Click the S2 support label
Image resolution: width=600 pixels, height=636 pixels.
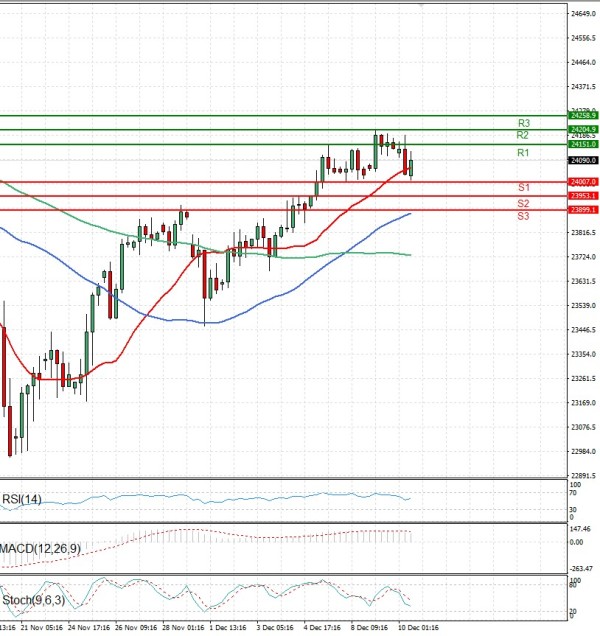tap(523, 203)
